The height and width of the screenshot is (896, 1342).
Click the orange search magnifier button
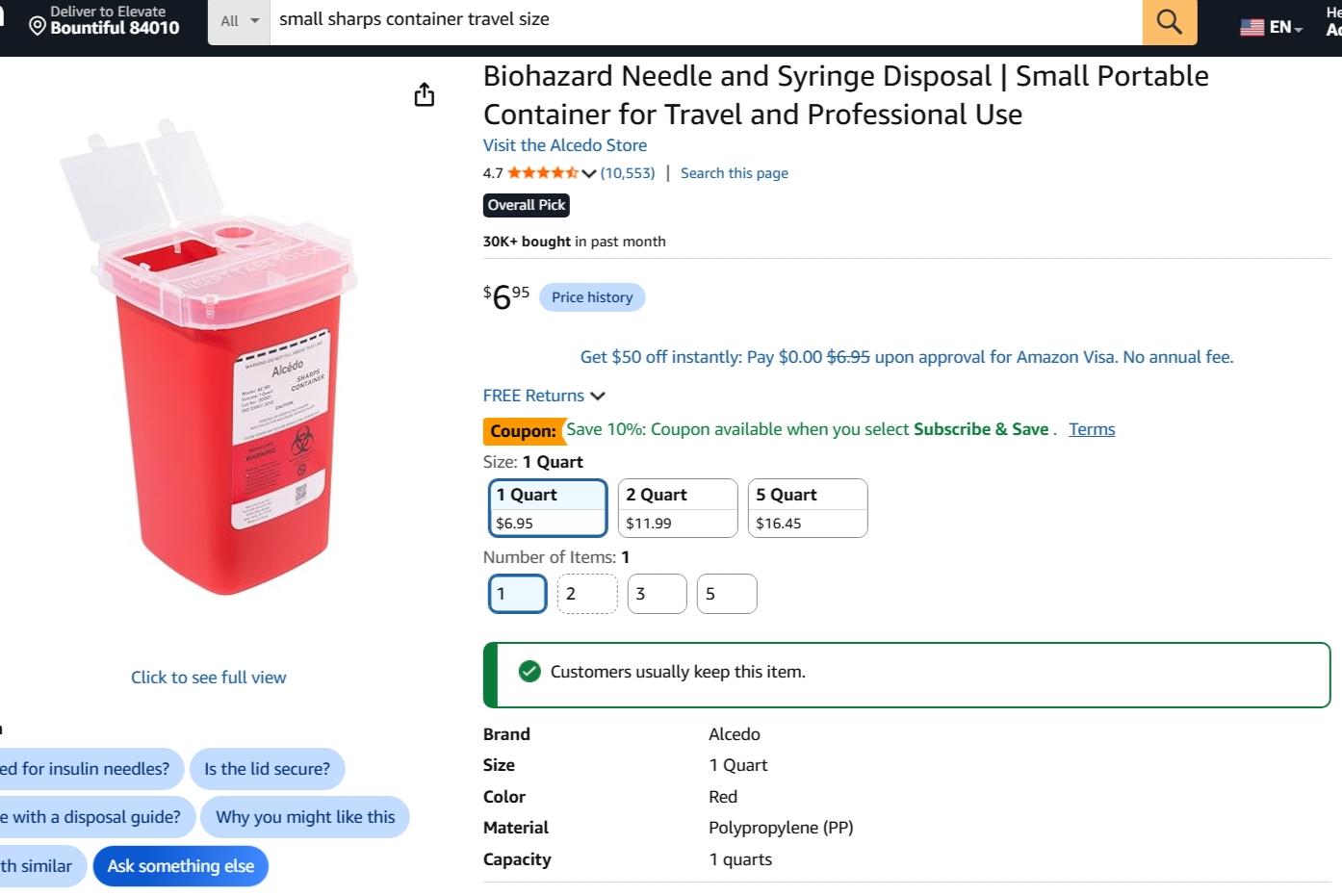point(1169,21)
